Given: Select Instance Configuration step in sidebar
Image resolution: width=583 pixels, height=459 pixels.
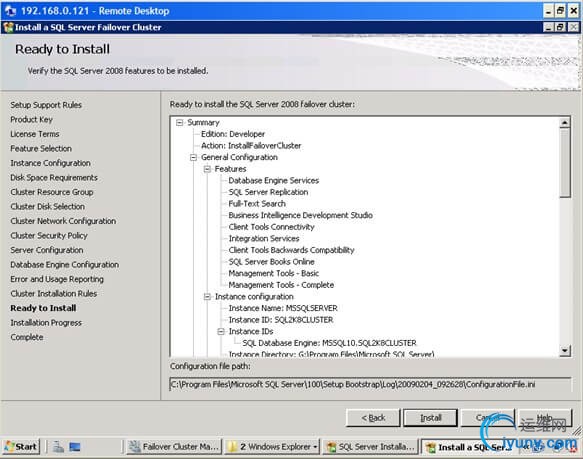Looking at the screenshot, I should [x=51, y=163].
